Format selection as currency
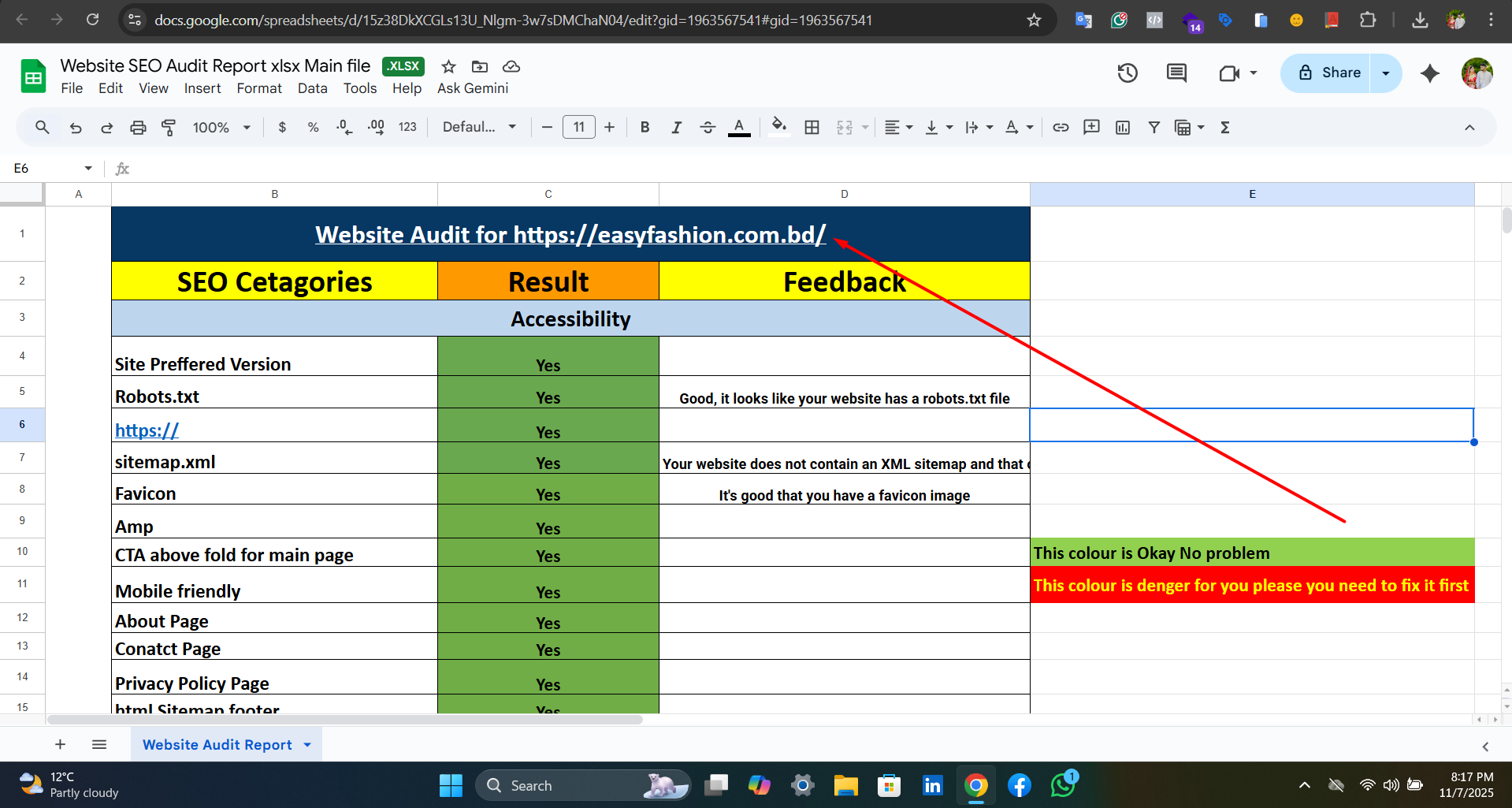Image resolution: width=1512 pixels, height=808 pixels. tap(282, 127)
